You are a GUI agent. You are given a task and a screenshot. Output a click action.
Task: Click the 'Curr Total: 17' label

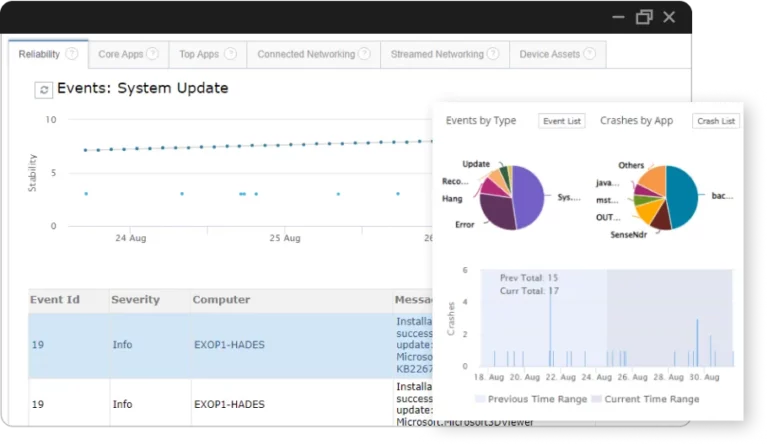pos(529,291)
